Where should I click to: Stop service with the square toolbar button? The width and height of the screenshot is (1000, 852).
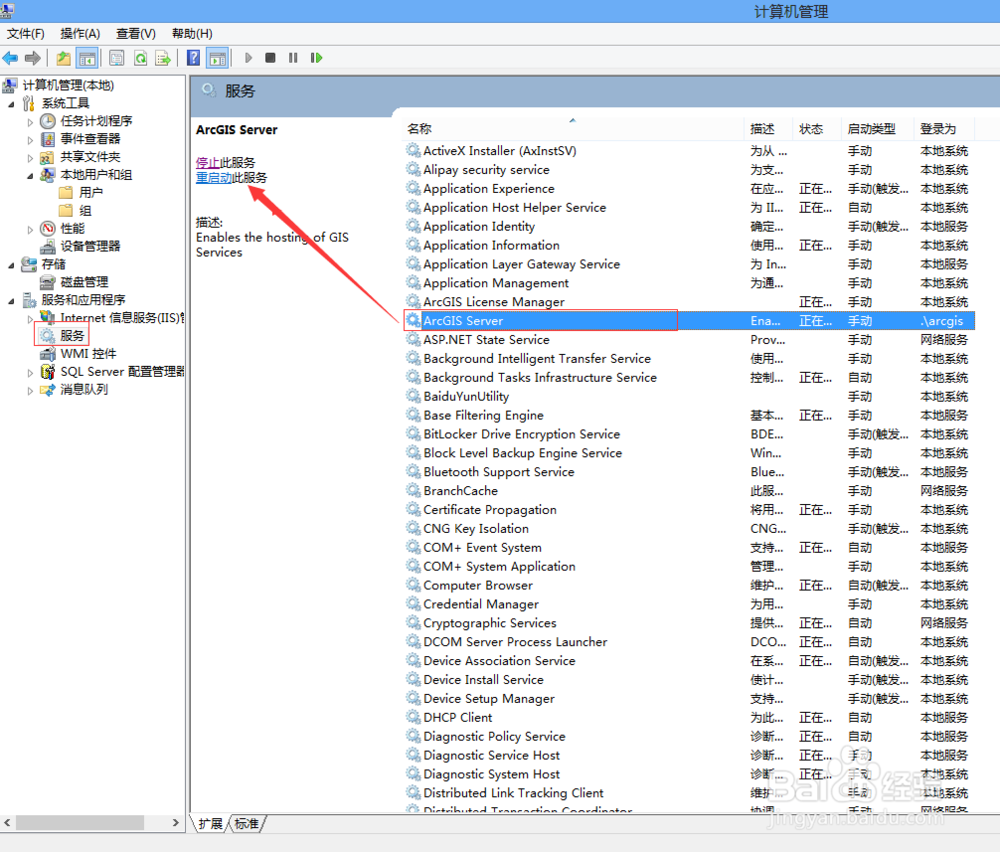[270, 59]
